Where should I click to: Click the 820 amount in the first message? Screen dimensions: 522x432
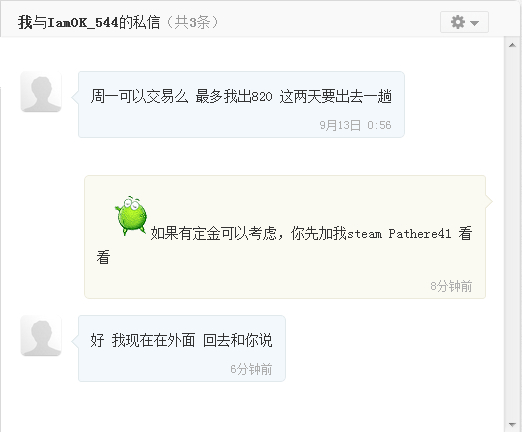(262, 97)
